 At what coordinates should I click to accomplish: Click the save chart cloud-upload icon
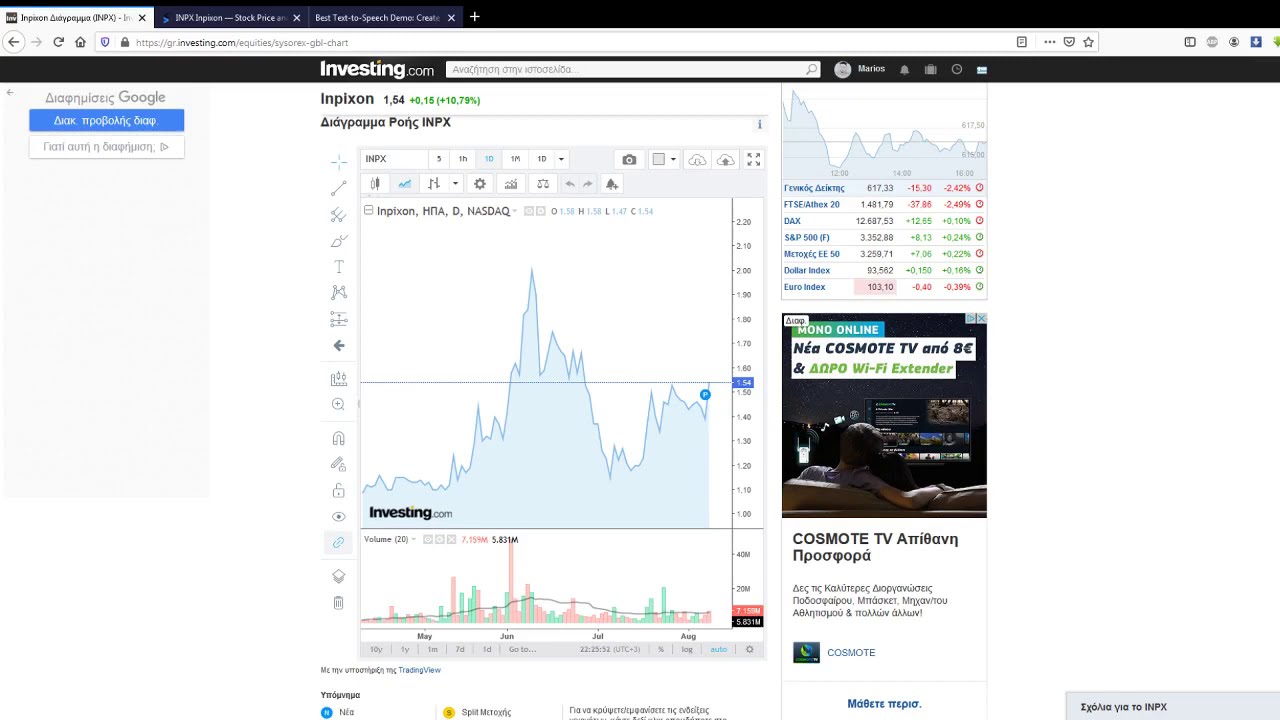coord(726,159)
